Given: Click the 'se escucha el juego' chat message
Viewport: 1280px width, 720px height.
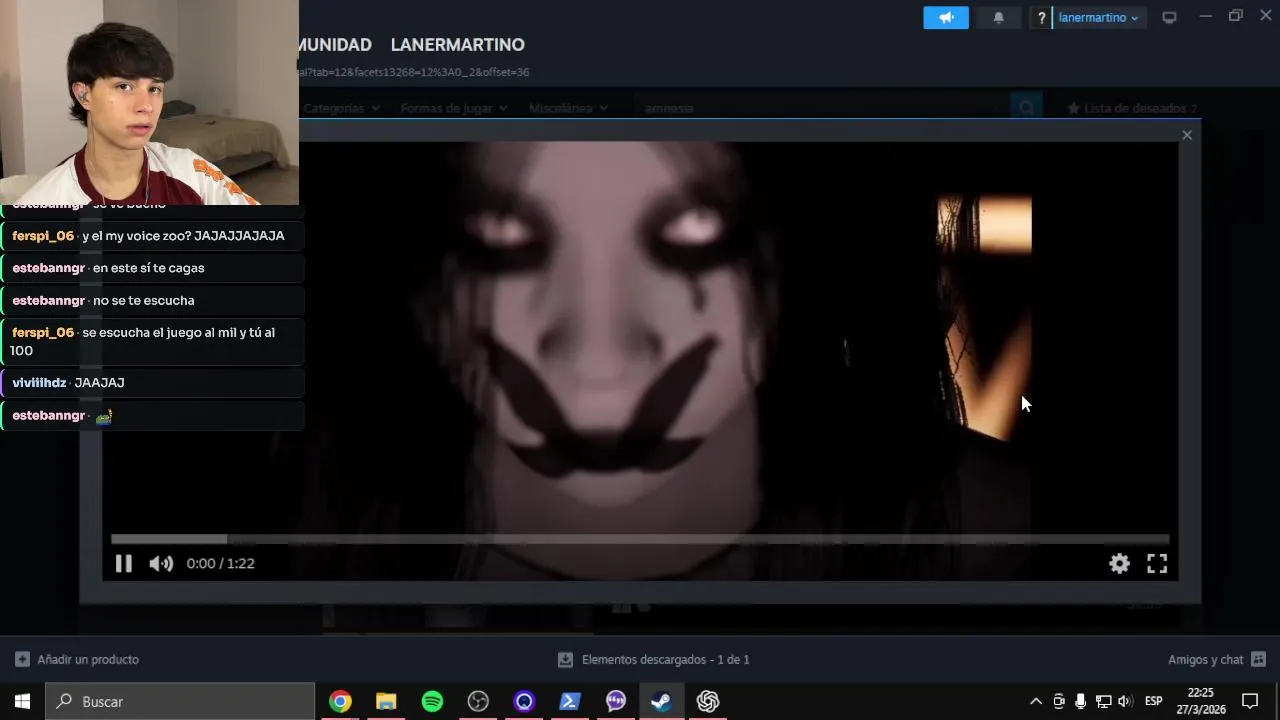Looking at the screenshot, I should click(x=153, y=341).
